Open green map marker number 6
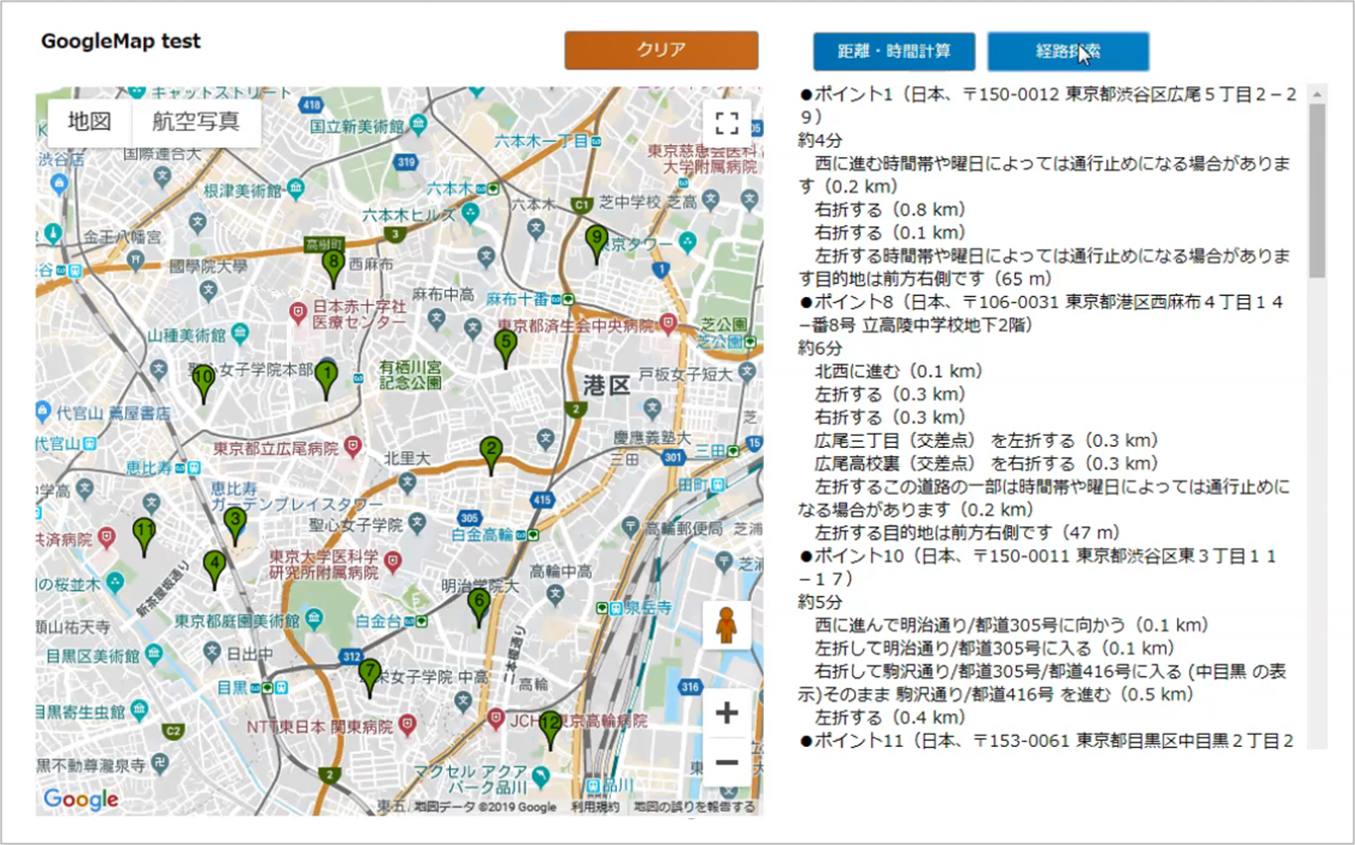 click(478, 608)
